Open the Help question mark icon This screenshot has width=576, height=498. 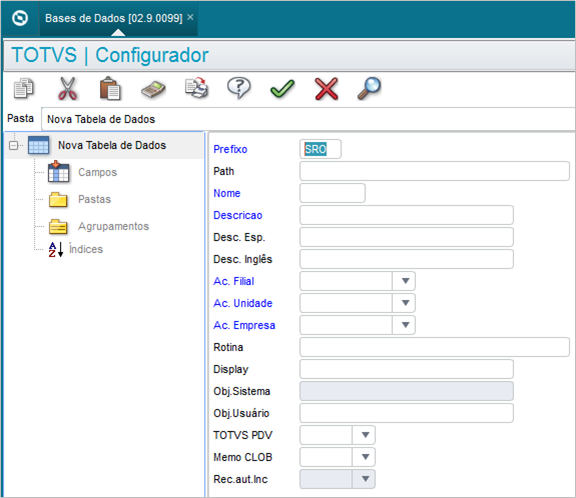(x=239, y=88)
